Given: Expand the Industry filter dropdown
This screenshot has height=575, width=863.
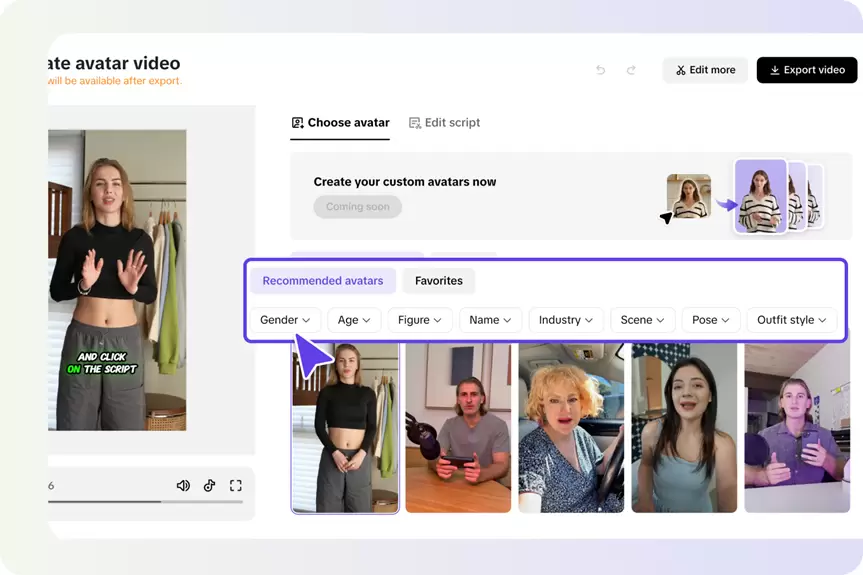Looking at the screenshot, I should pyautogui.click(x=566, y=320).
